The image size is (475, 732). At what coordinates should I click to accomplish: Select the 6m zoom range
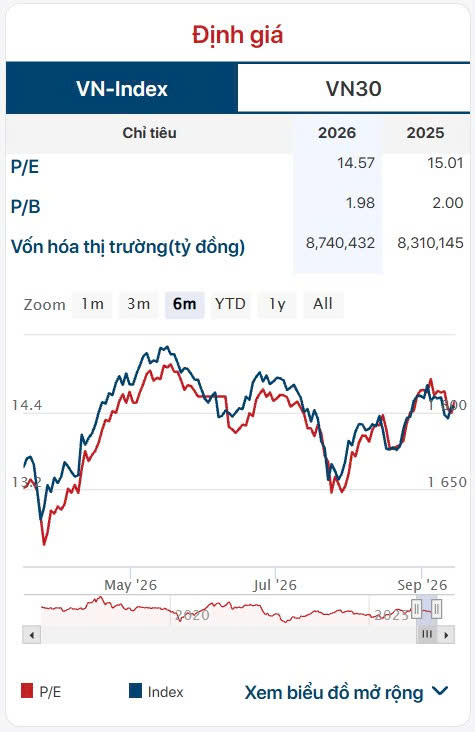click(184, 304)
